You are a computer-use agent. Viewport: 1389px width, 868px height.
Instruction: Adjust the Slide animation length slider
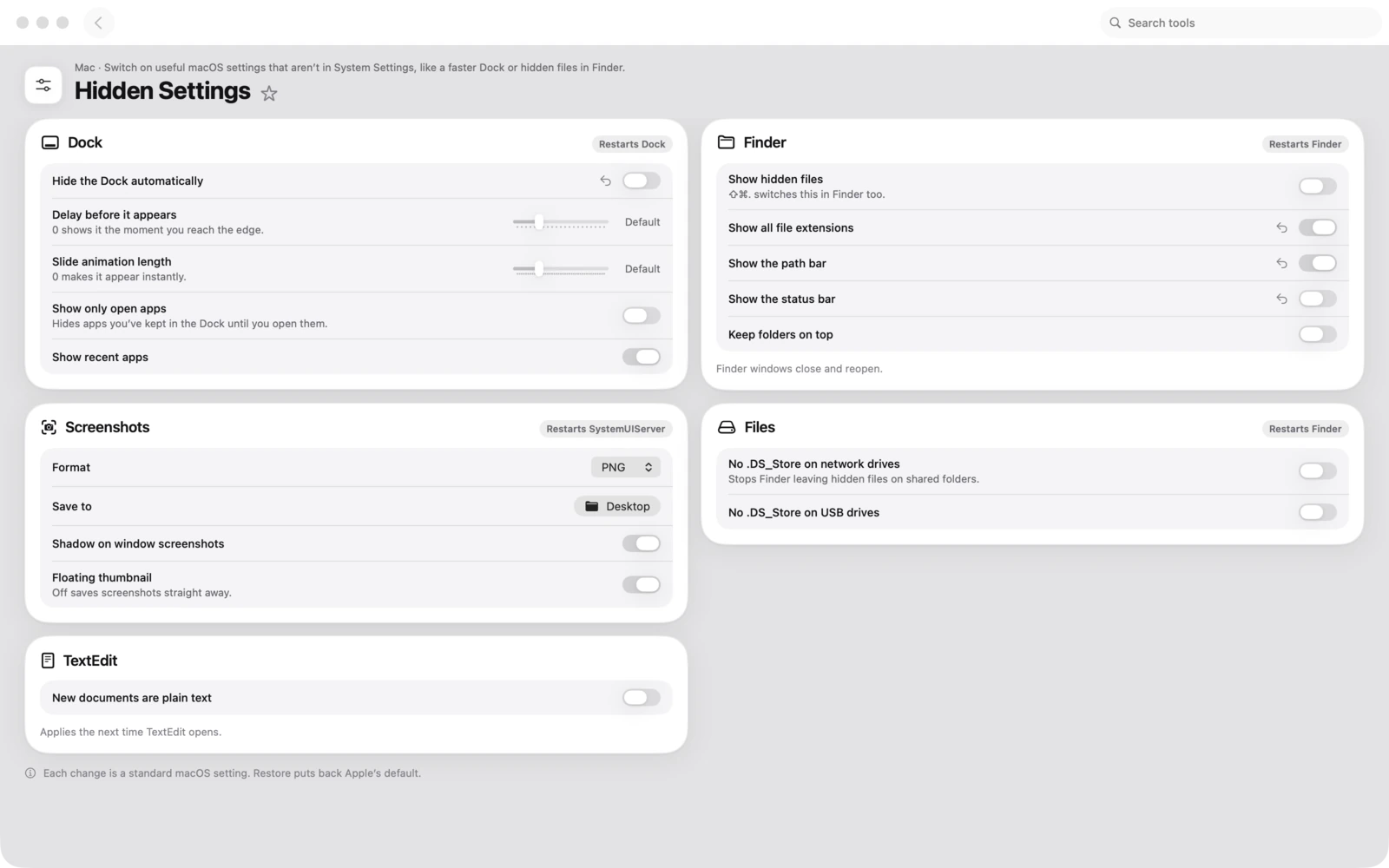tap(560, 269)
